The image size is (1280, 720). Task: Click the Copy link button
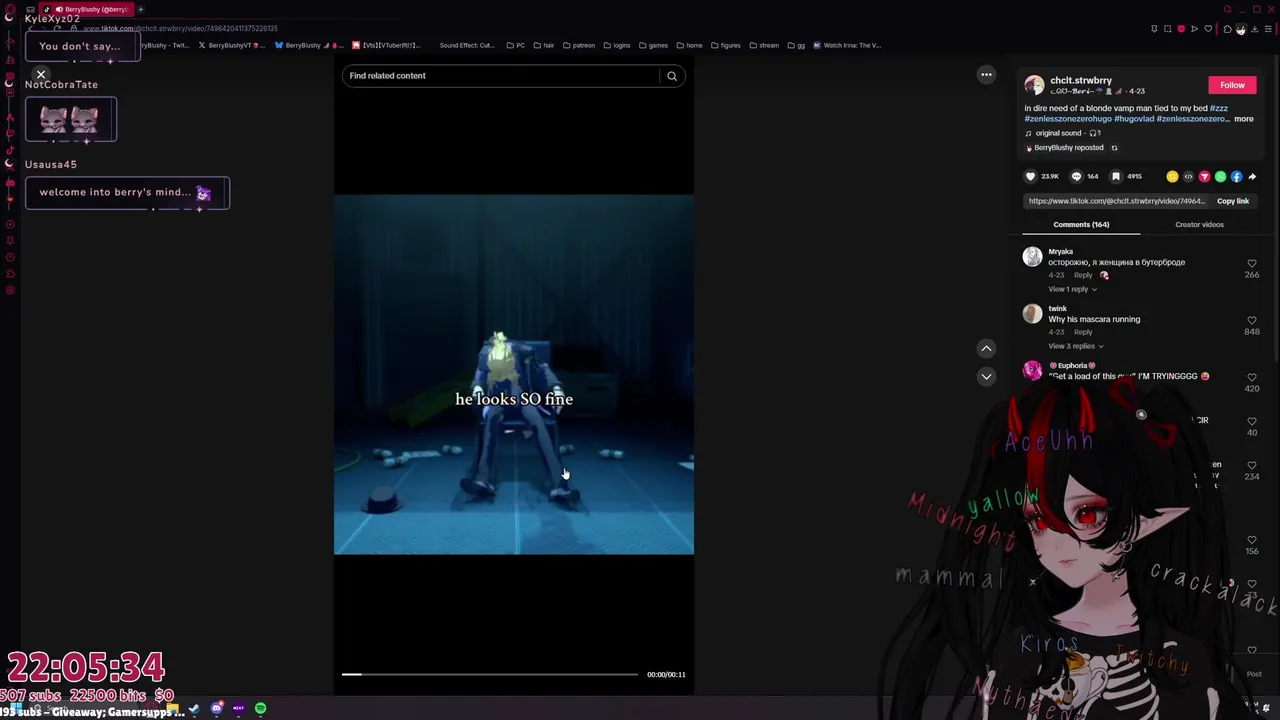pos(1233,201)
